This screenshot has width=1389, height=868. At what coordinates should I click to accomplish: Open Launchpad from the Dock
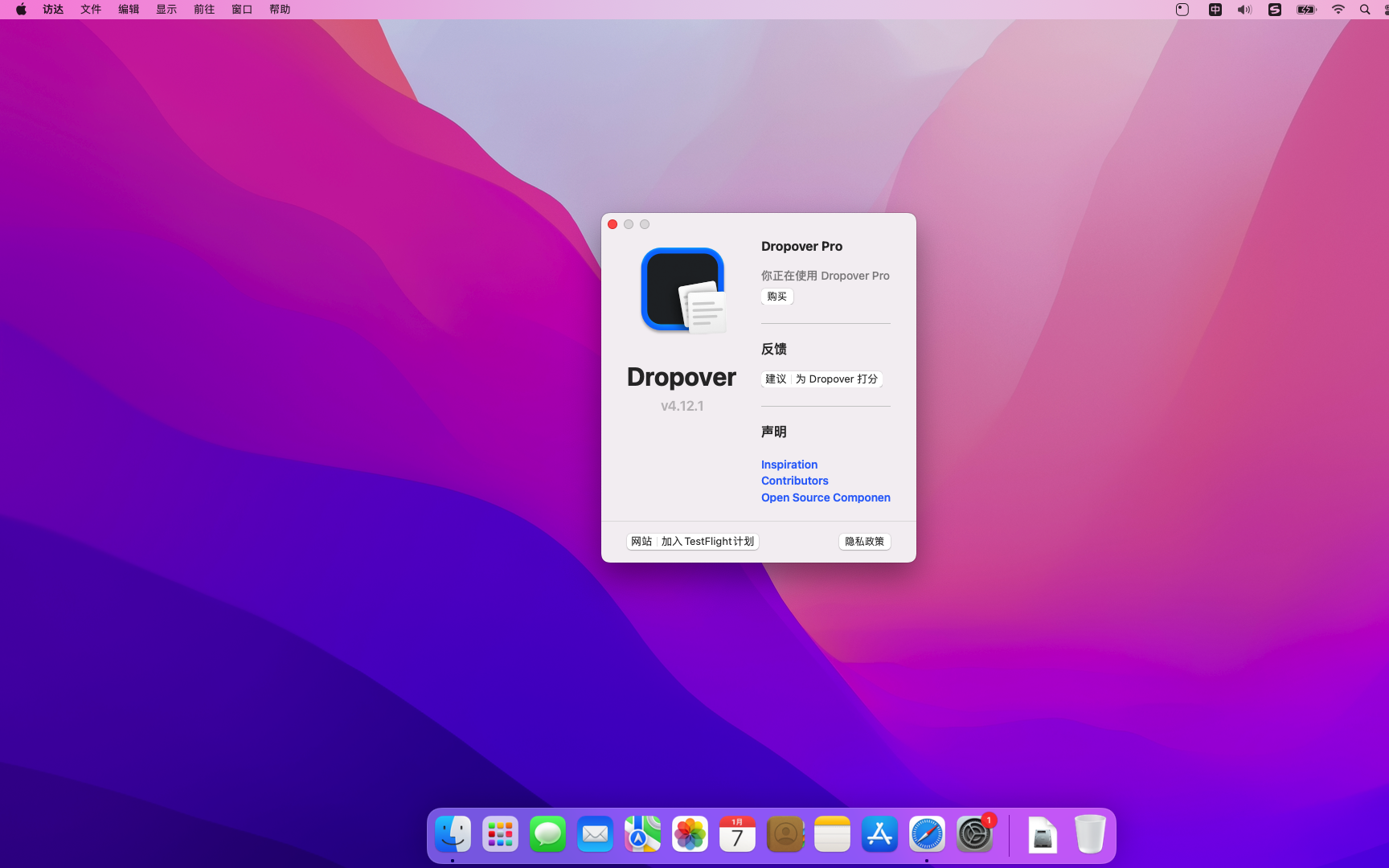(x=501, y=834)
